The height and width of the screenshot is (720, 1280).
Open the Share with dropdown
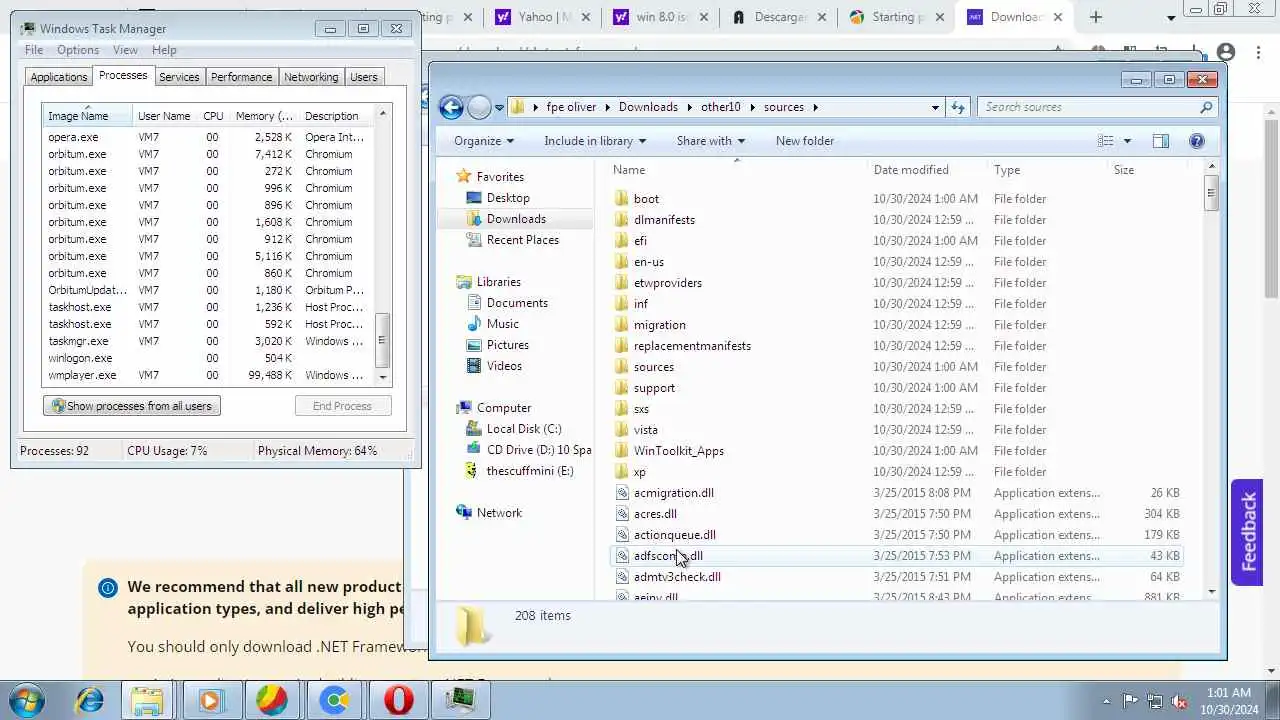[711, 141]
